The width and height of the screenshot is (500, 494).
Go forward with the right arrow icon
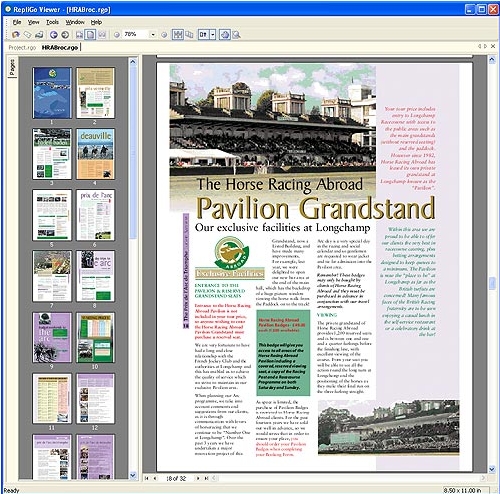coord(65,34)
